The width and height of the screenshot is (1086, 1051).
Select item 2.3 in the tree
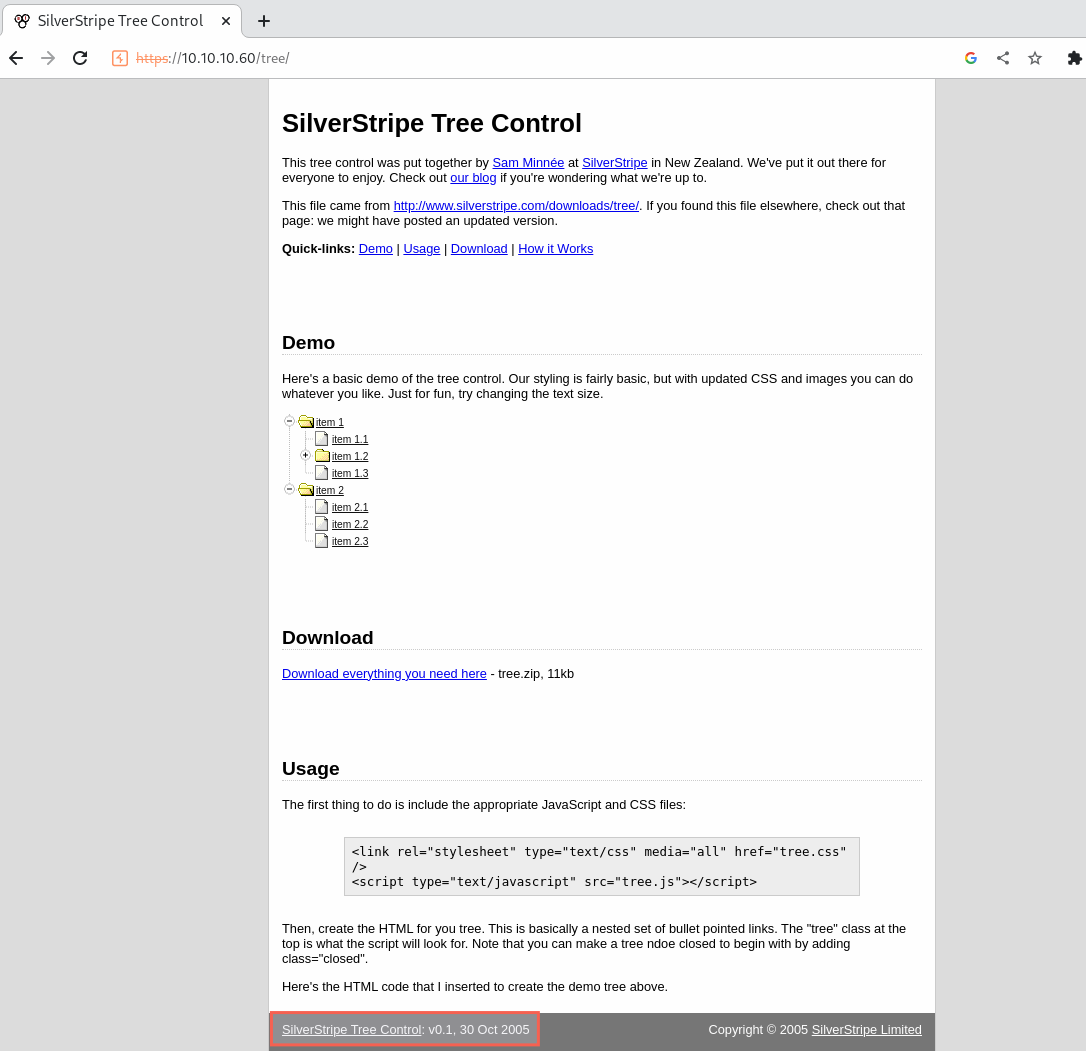[350, 541]
